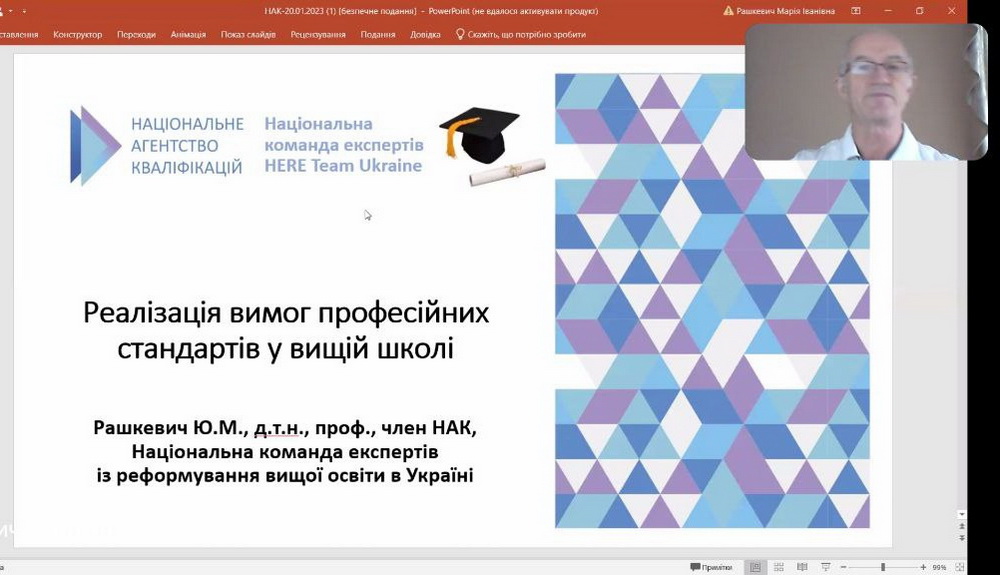The image size is (1000, 575).
Task: Go to previous slide via double-up arrow
Action: (x=962, y=527)
